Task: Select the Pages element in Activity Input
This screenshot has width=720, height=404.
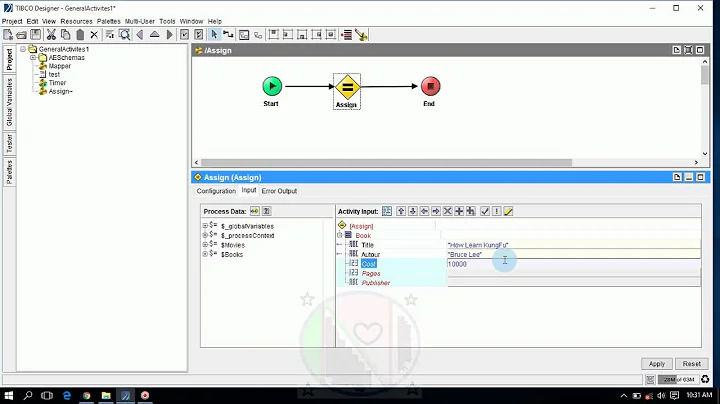Action: click(371, 274)
